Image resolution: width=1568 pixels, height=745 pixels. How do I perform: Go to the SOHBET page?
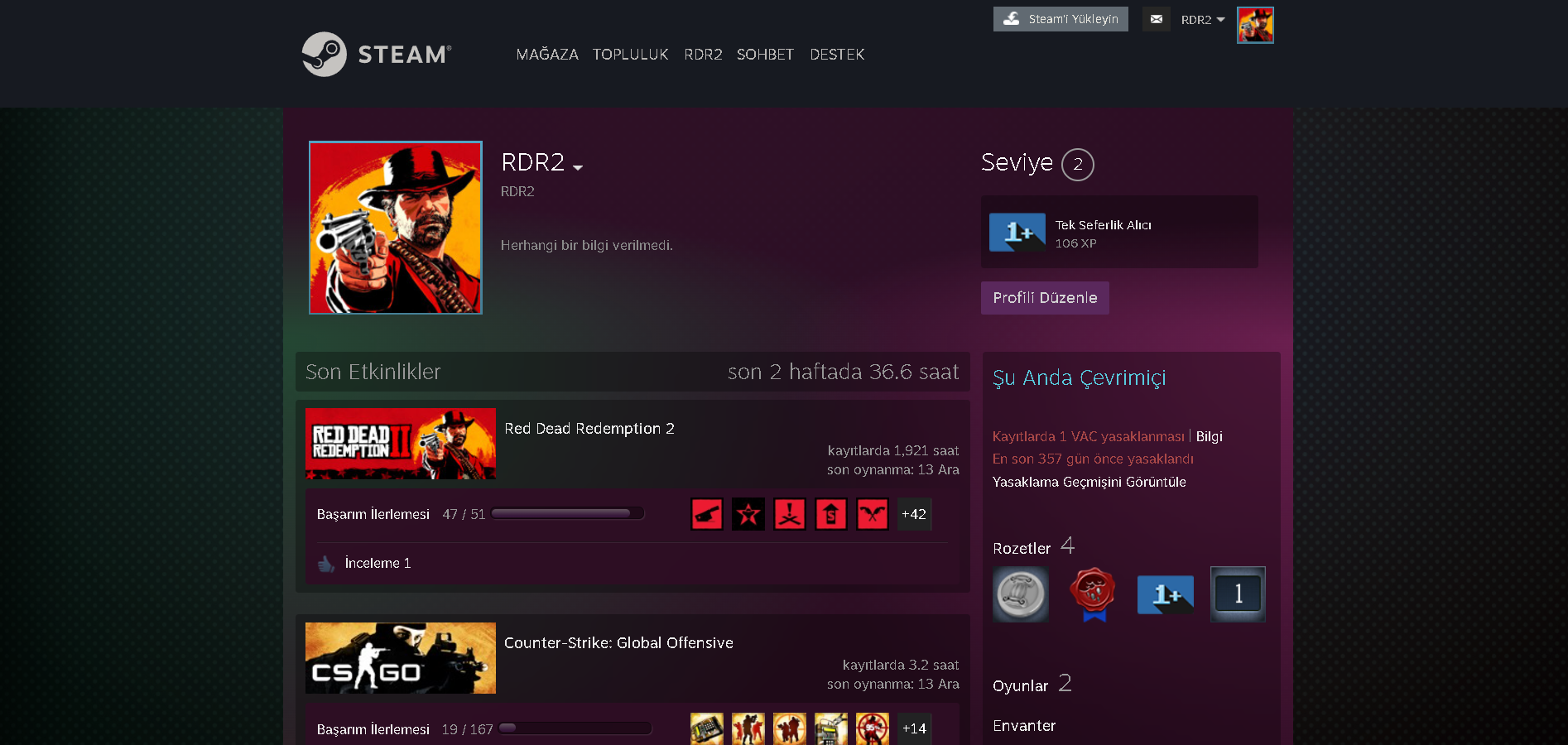pos(765,55)
